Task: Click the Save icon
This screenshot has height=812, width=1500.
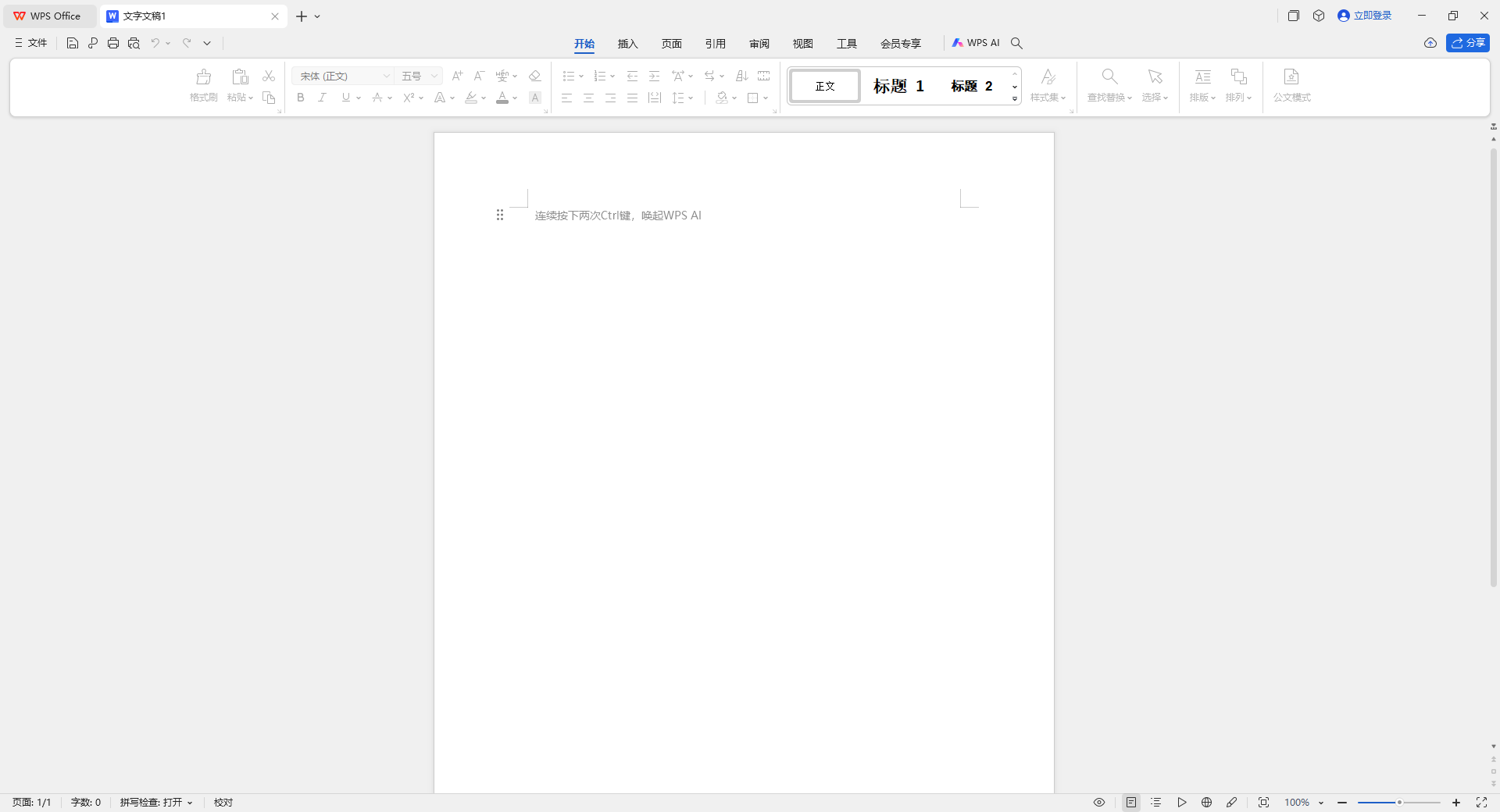Action: [72, 43]
